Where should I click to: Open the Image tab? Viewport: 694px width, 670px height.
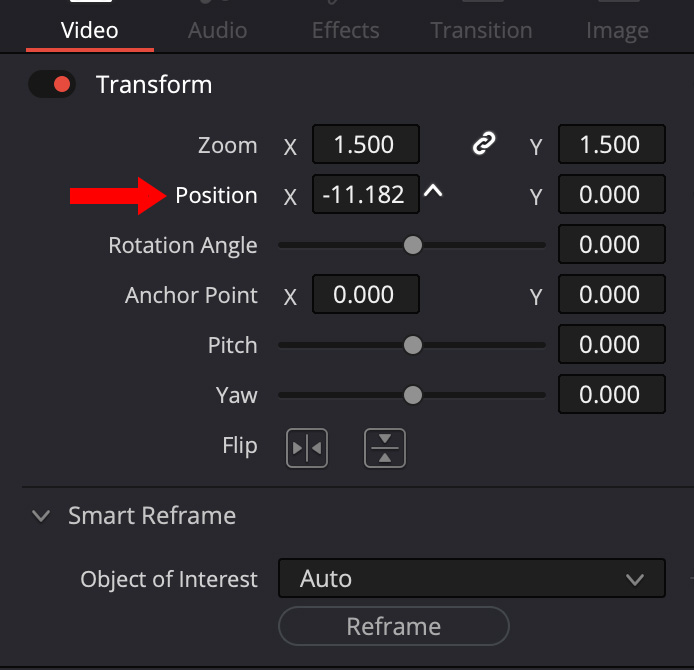click(617, 31)
